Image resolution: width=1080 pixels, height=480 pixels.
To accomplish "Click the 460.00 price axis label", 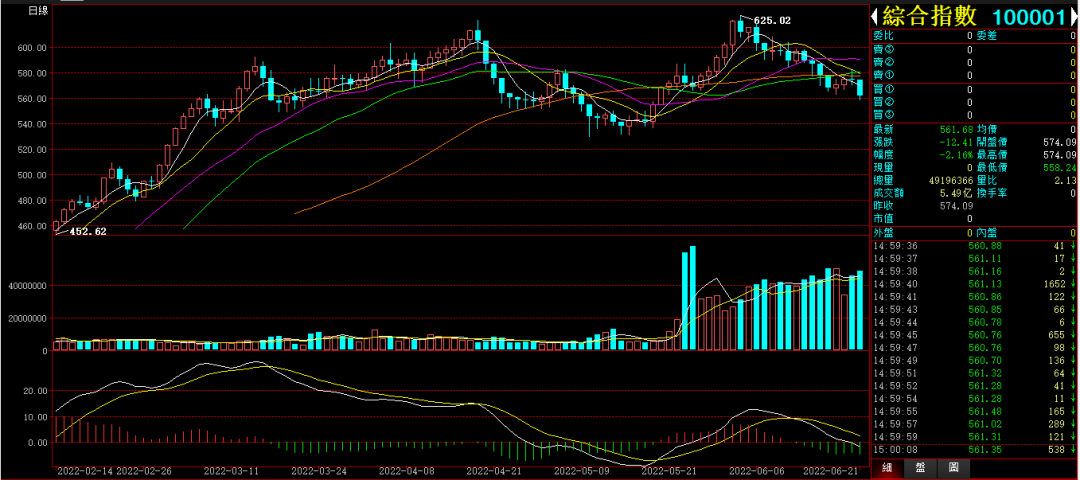I will [32, 226].
